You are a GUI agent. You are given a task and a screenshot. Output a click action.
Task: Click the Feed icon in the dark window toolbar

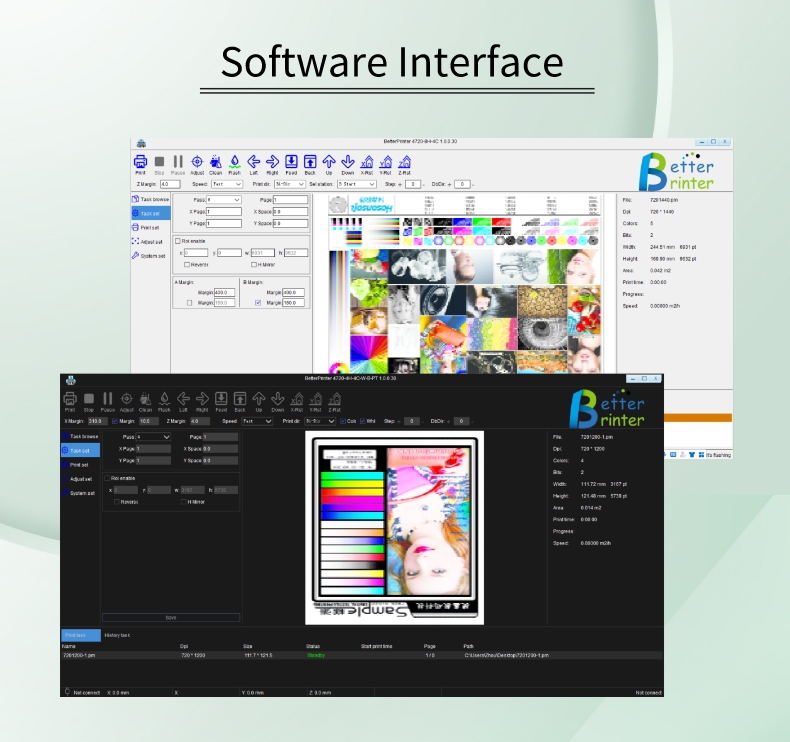[221, 398]
